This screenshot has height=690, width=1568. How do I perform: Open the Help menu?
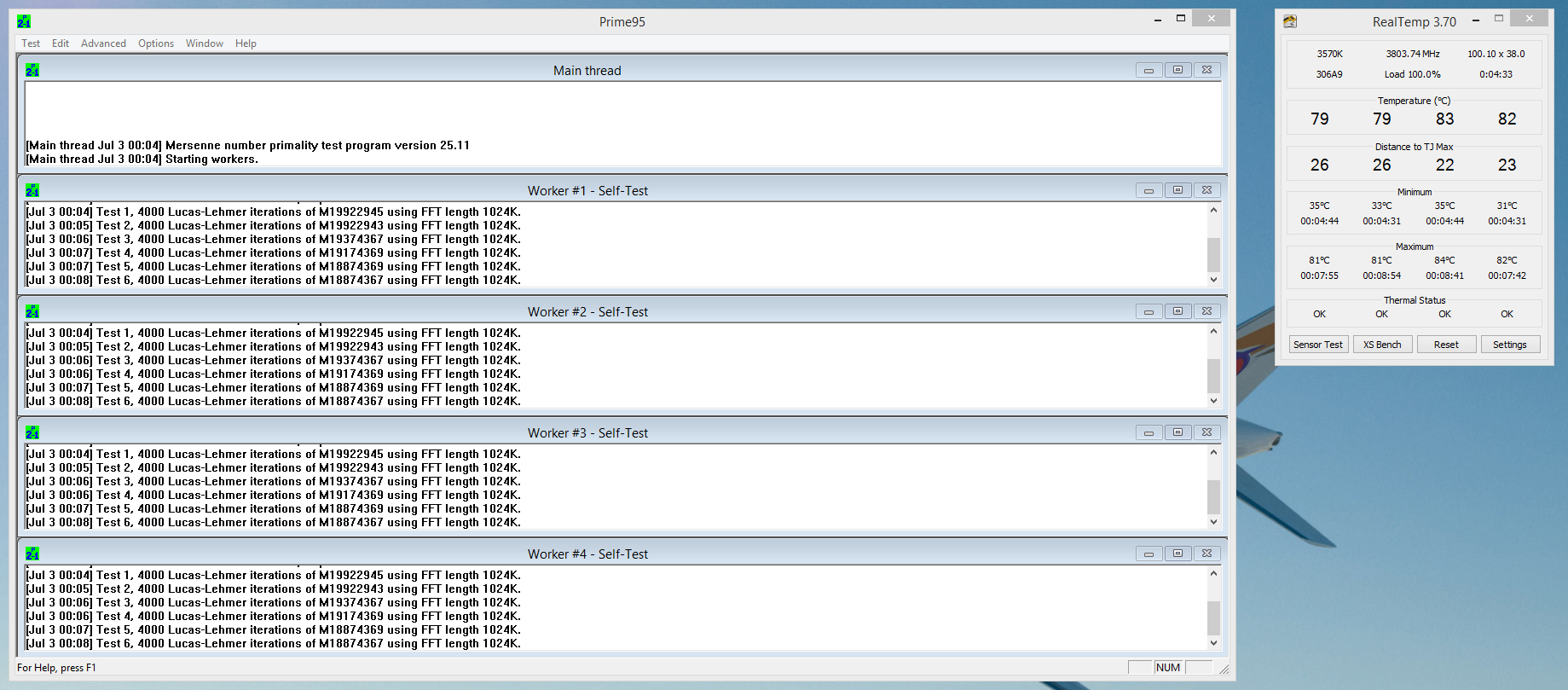click(x=246, y=43)
